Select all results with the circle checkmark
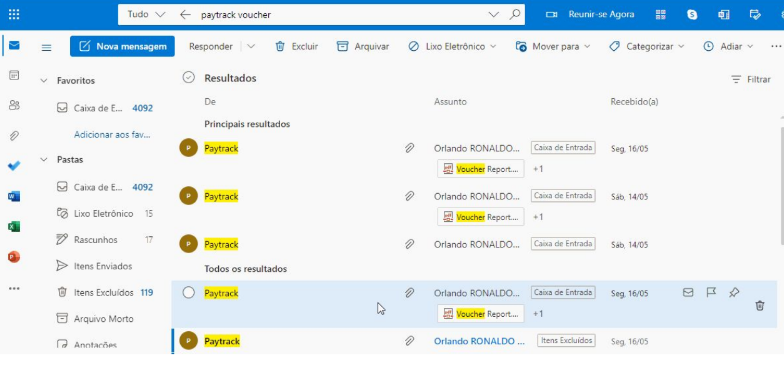The image size is (784, 365). pos(188,77)
